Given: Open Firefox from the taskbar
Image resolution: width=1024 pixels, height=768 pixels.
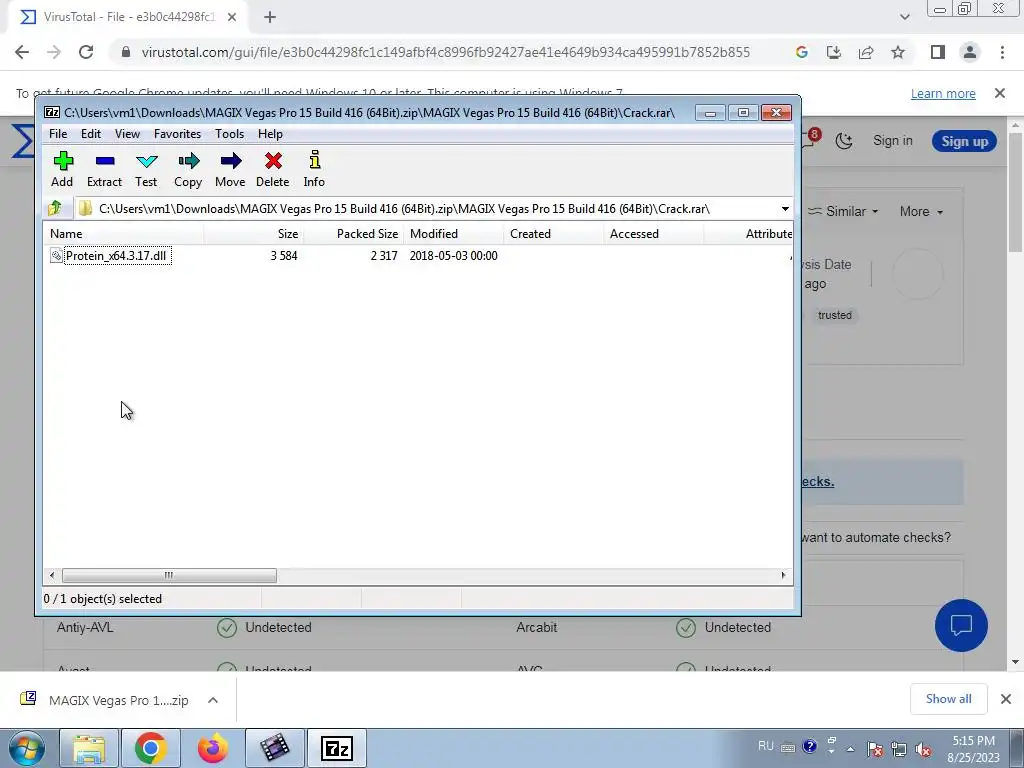Looking at the screenshot, I should click(213, 748).
